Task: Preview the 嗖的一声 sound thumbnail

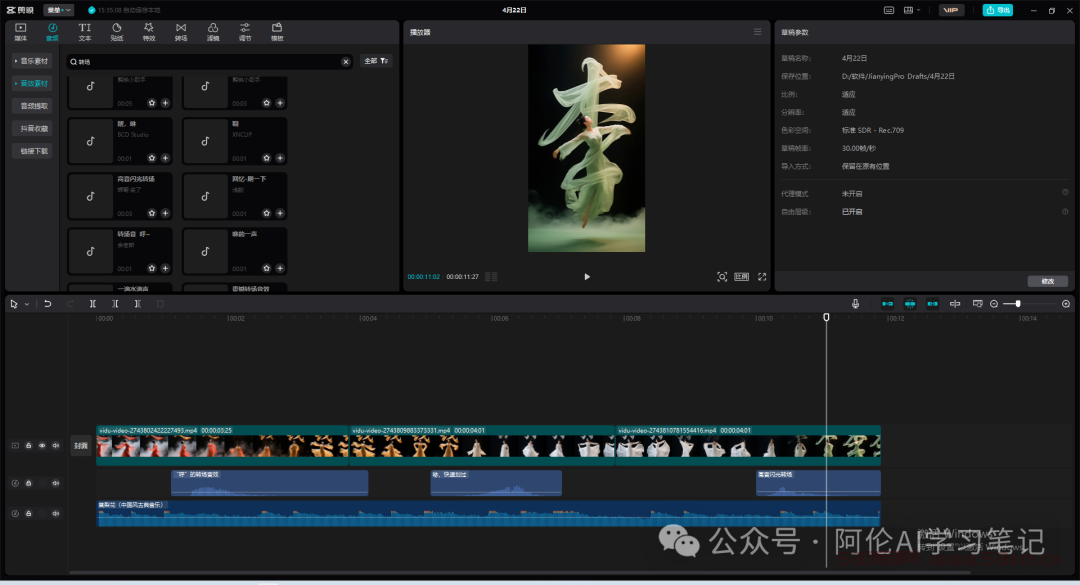Action: (x=205, y=252)
